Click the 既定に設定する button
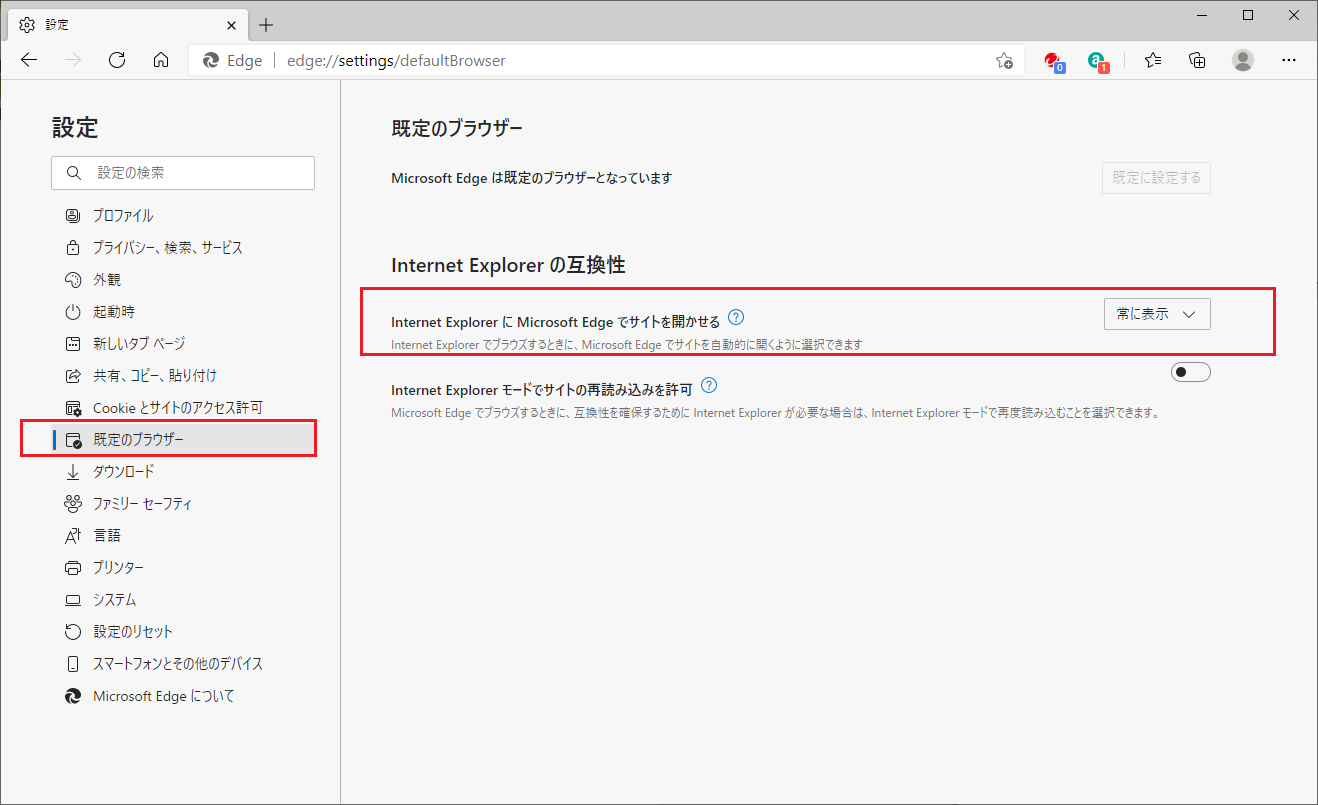 [1156, 178]
